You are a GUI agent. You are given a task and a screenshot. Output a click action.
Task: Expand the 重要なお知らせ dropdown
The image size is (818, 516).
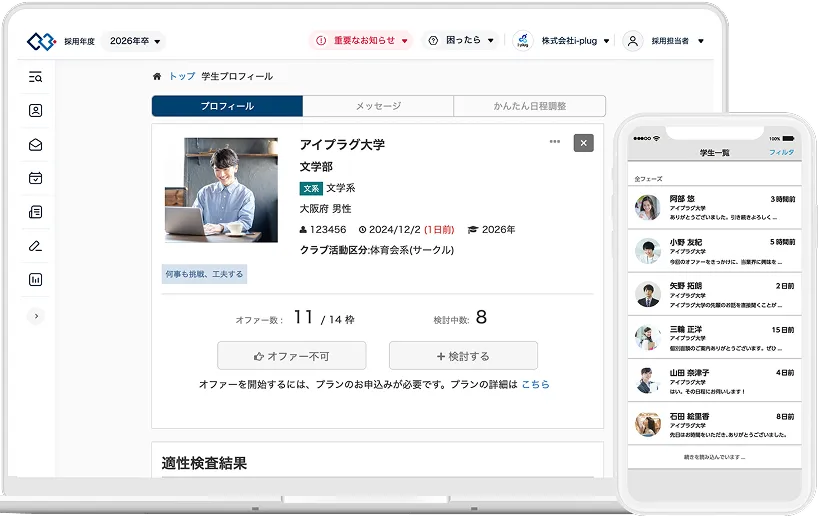coord(362,41)
